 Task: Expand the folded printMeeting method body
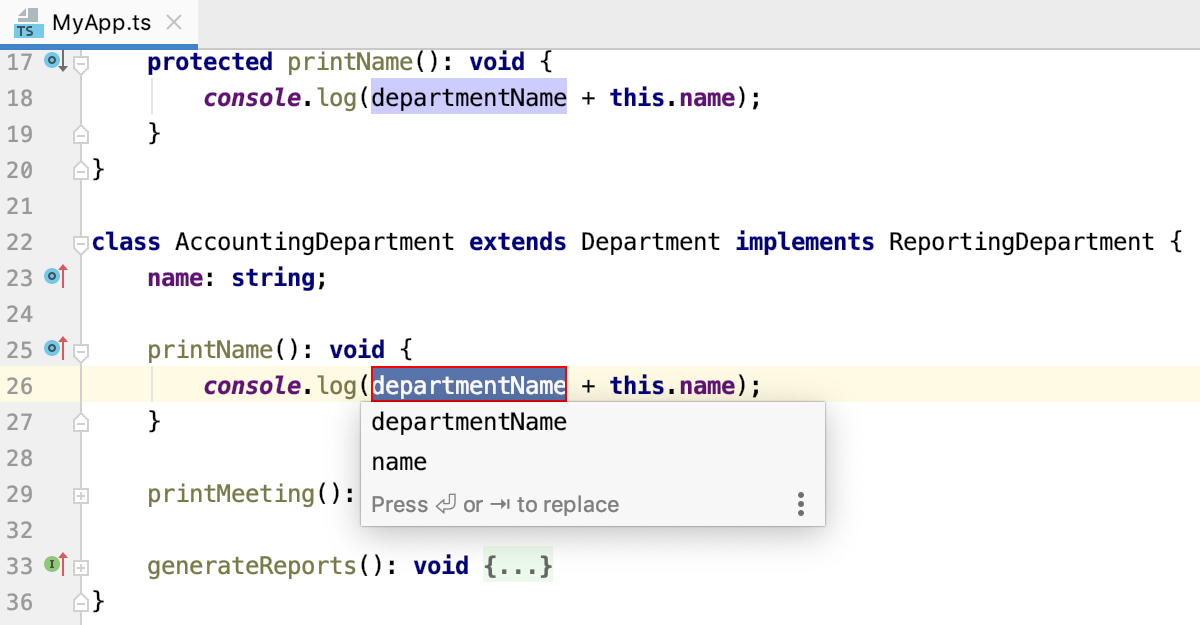pyautogui.click(x=80, y=494)
